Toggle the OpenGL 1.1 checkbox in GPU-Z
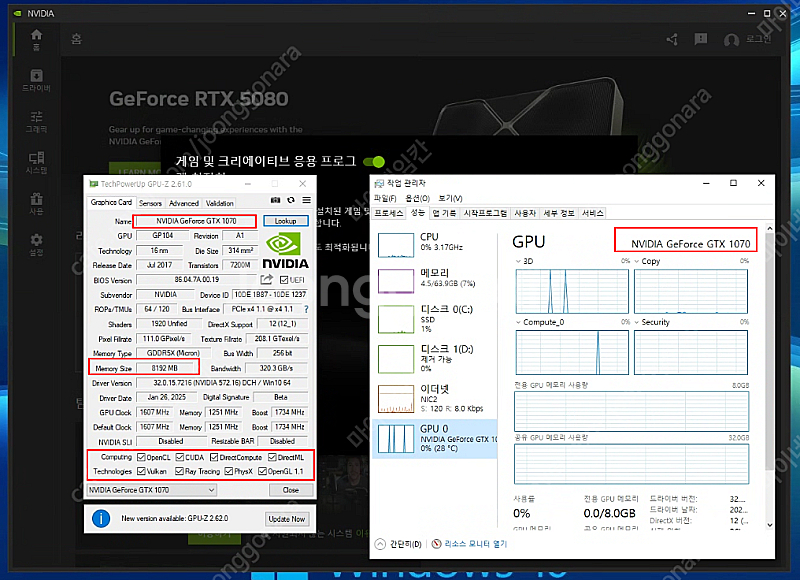 point(262,471)
